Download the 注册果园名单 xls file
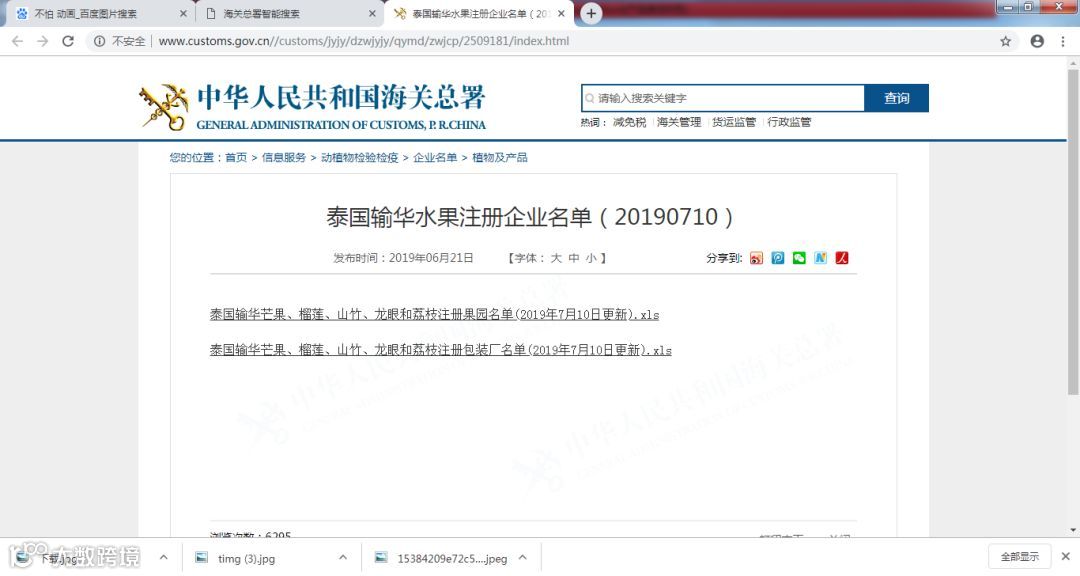 [434, 314]
